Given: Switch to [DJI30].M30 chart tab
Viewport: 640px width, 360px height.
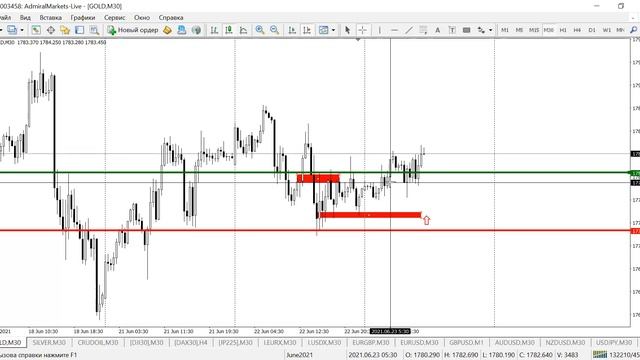Looking at the screenshot, I should (x=147, y=342).
